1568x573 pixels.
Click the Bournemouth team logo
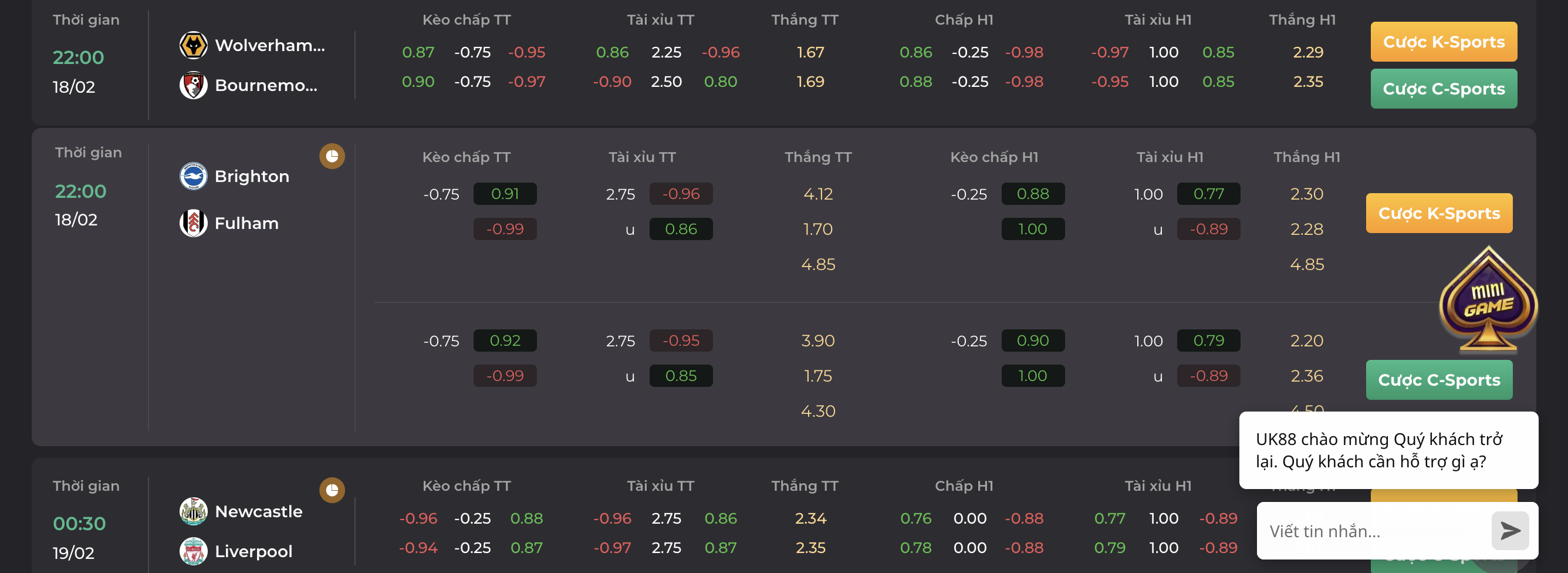194,85
